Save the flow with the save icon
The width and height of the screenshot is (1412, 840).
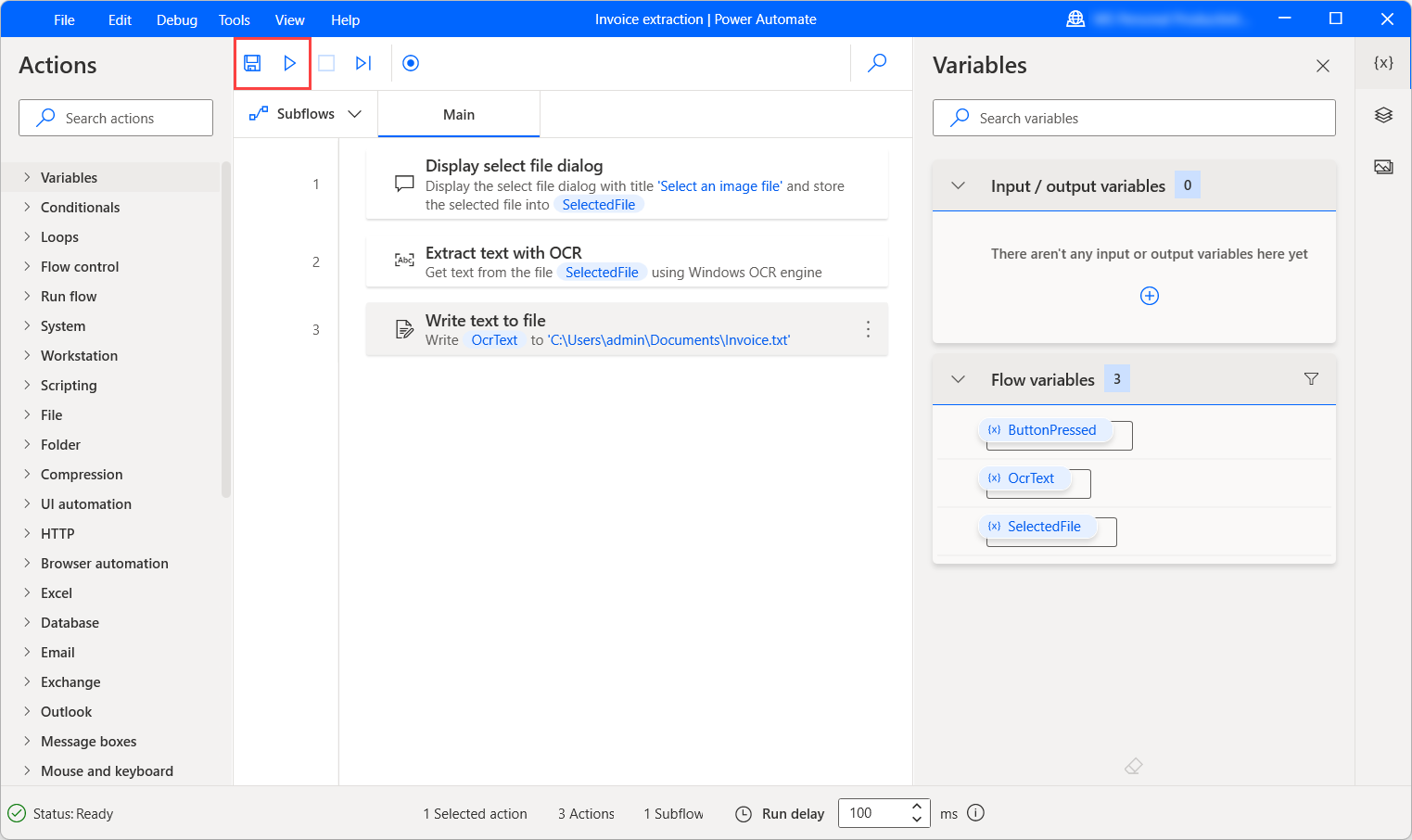(252, 63)
